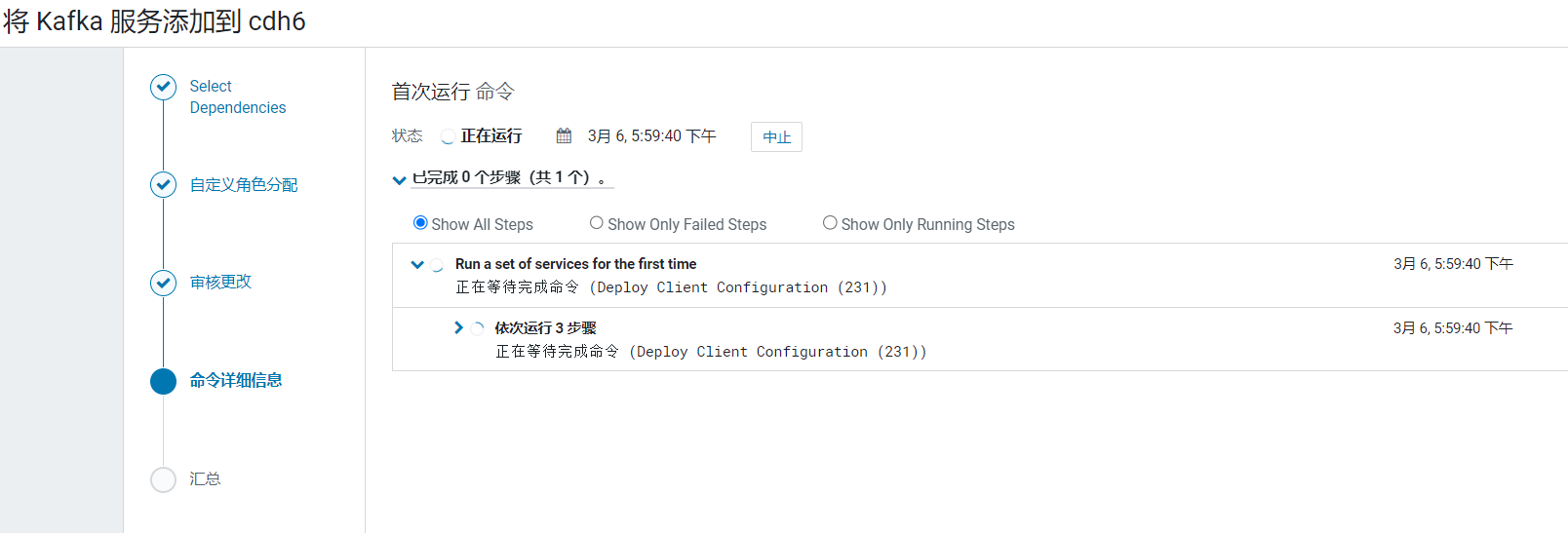Click the 中止 abort button
The width and height of the screenshot is (1568, 533).
776,137
